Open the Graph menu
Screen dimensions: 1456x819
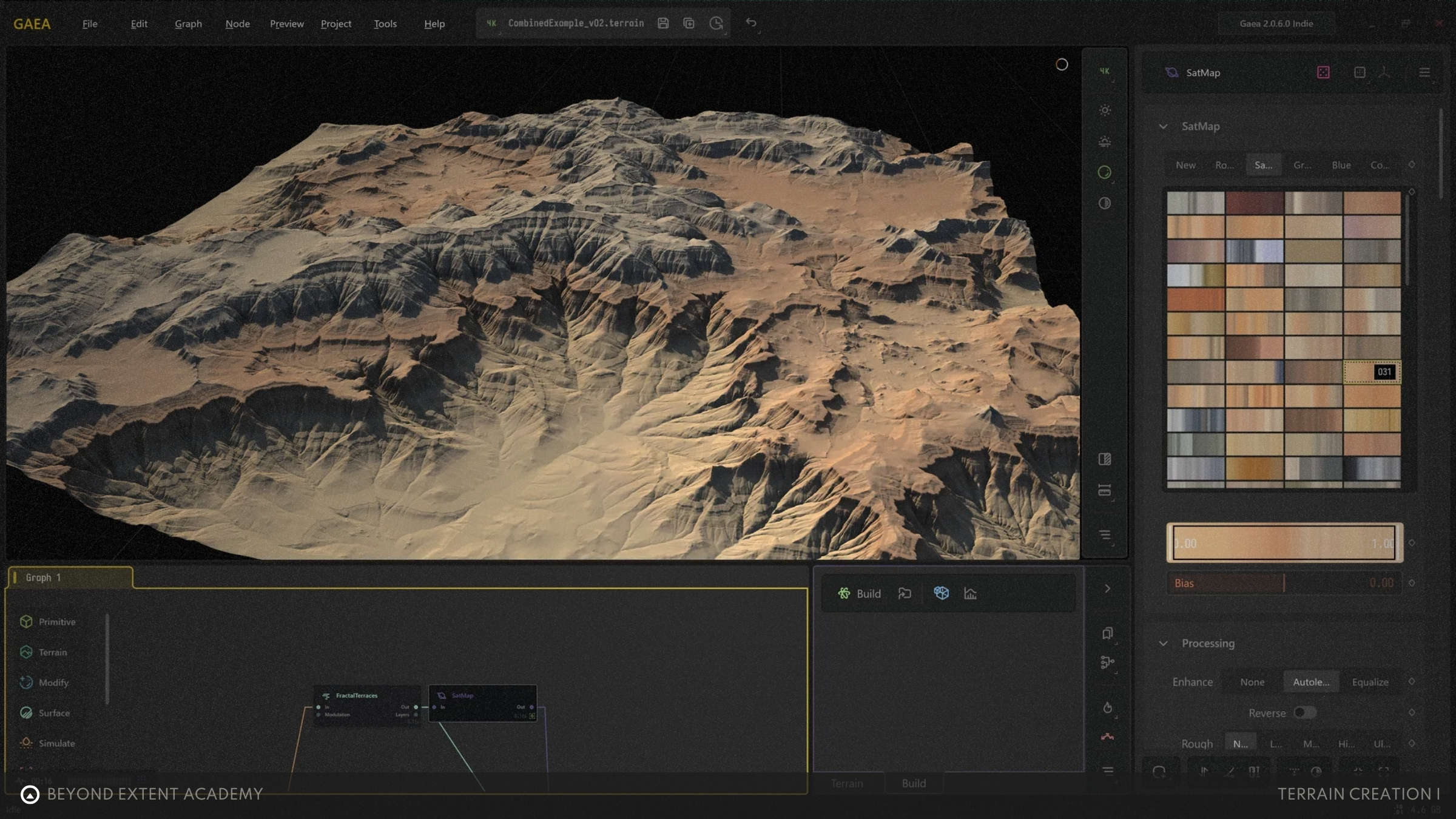point(188,24)
